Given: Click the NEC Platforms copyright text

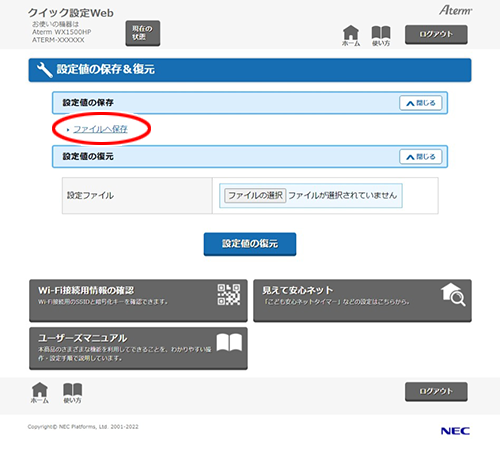Looking at the screenshot, I should tap(83, 427).
